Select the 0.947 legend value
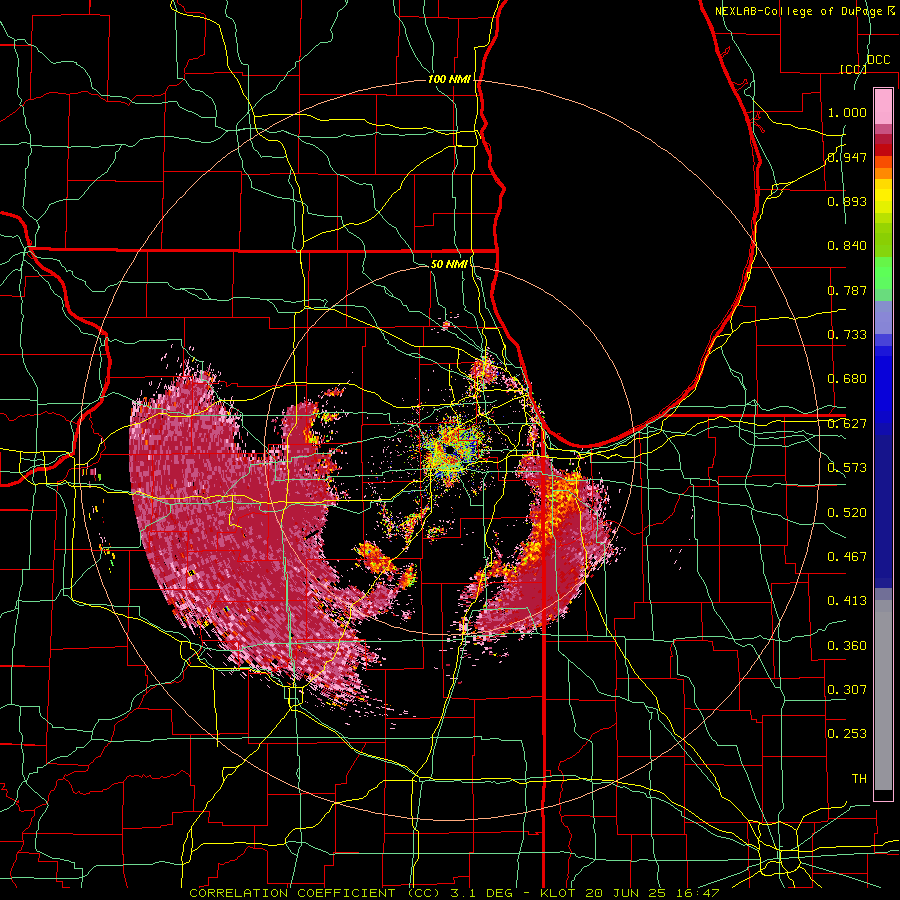 [x=847, y=157]
